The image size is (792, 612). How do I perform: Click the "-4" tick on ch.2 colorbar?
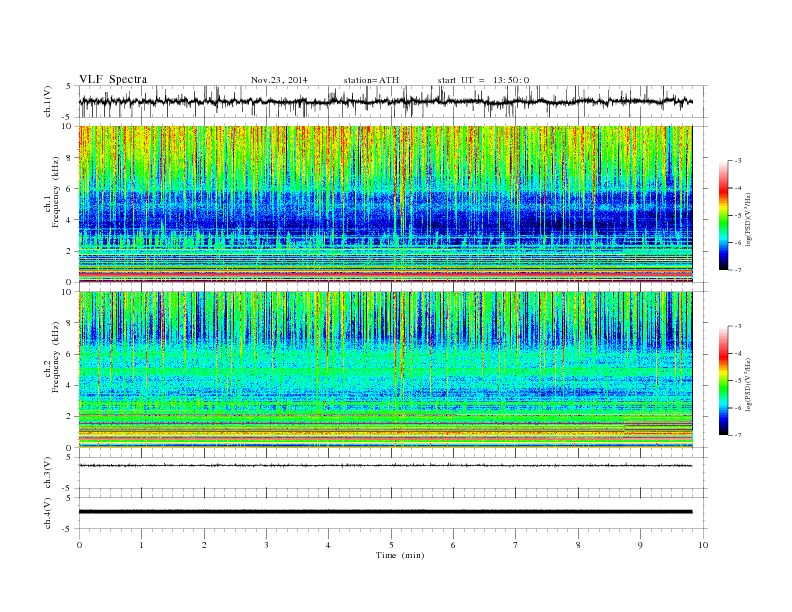point(738,353)
